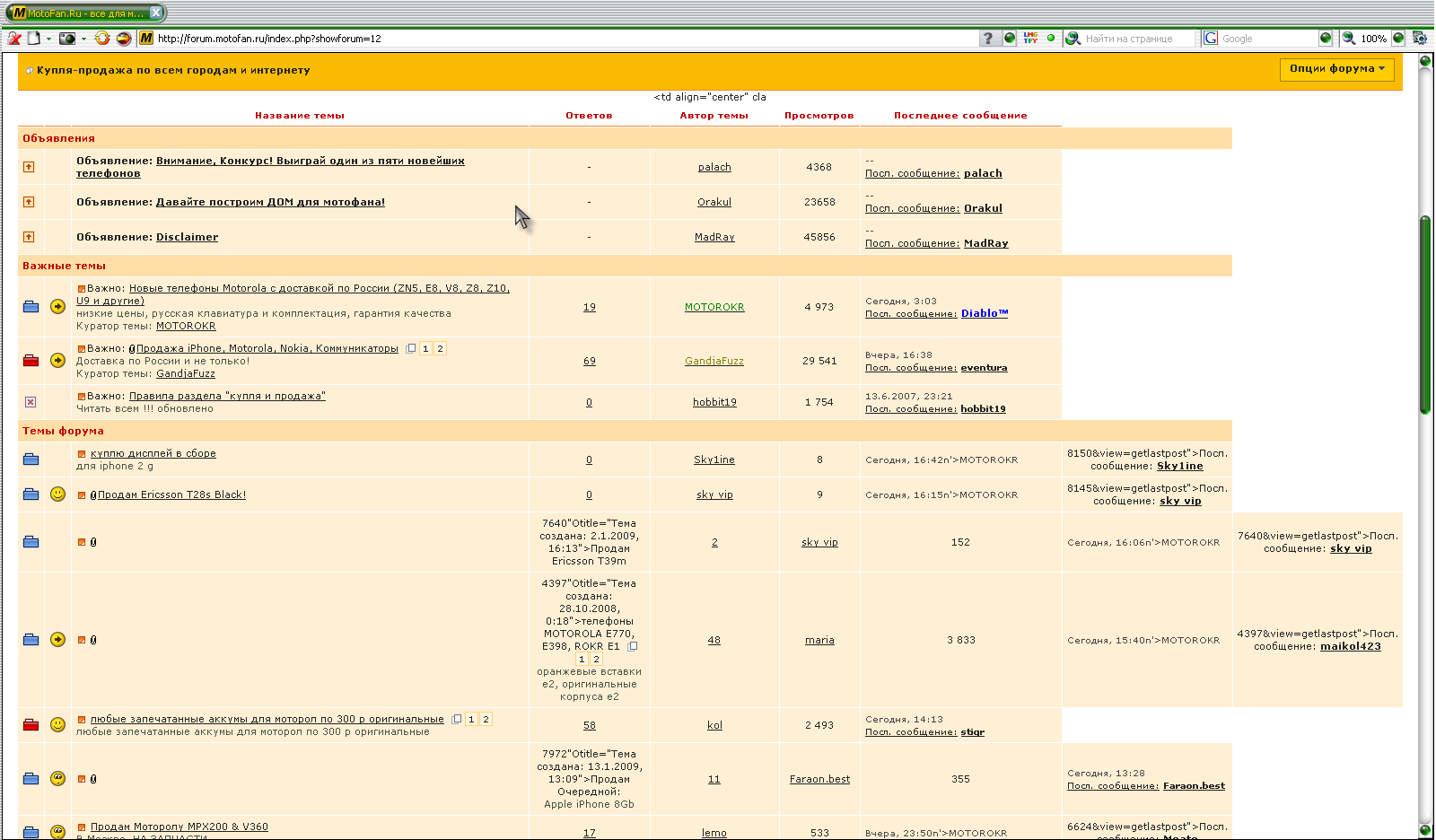This screenshot has height=840, width=1436.
Task: Click closed-topic X icon in rules row
Action: (x=31, y=402)
